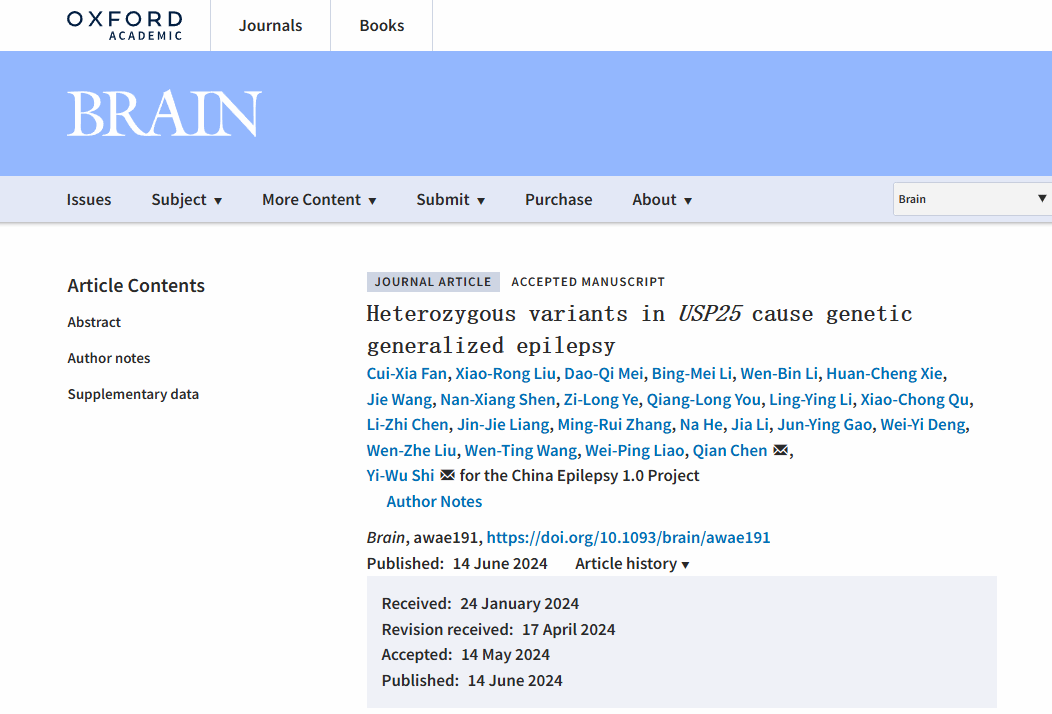The height and width of the screenshot is (714, 1052).
Task: Switch to the Journals tab
Action: [270, 26]
